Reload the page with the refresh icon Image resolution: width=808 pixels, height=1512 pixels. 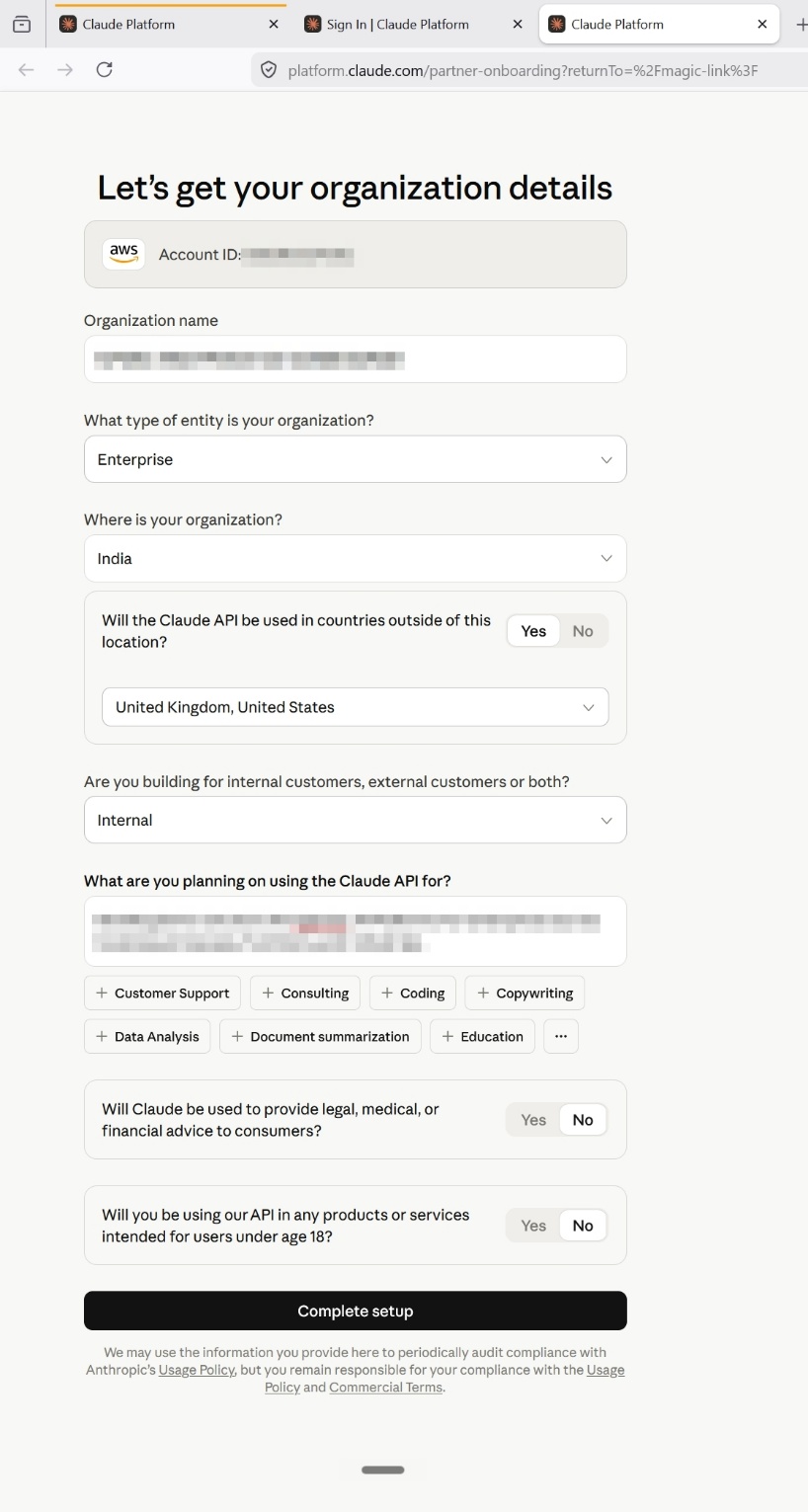104,69
